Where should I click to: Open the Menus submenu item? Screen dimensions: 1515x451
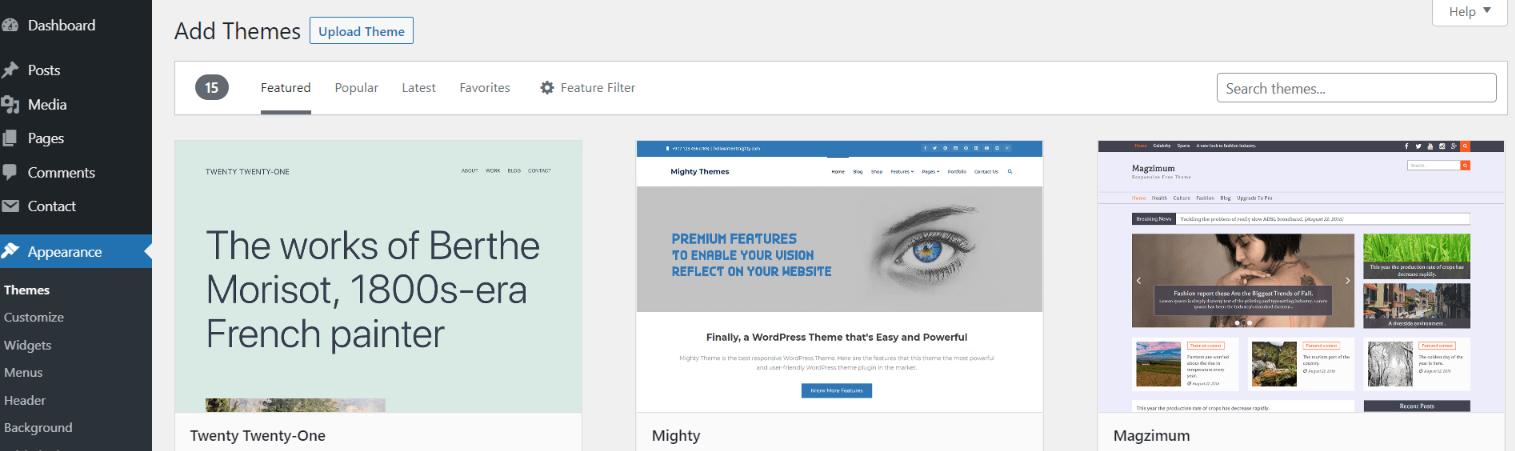tap(24, 372)
